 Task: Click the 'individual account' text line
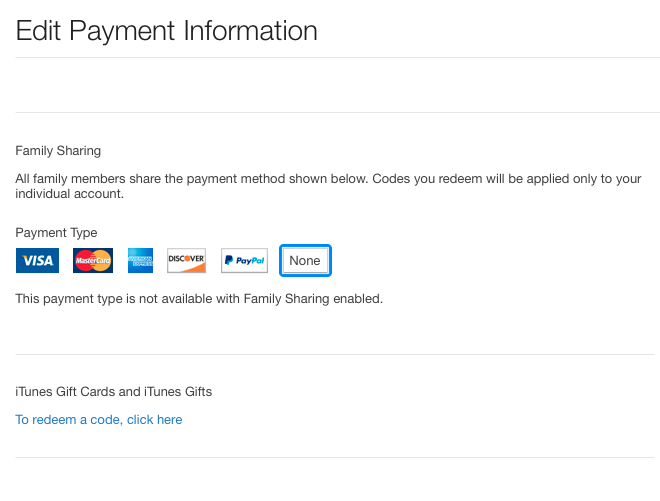coord(70,194)
